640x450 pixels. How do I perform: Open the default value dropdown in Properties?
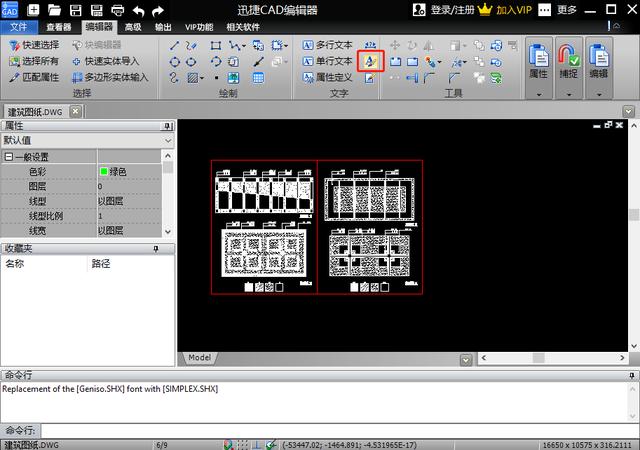(x=168, y=140)
